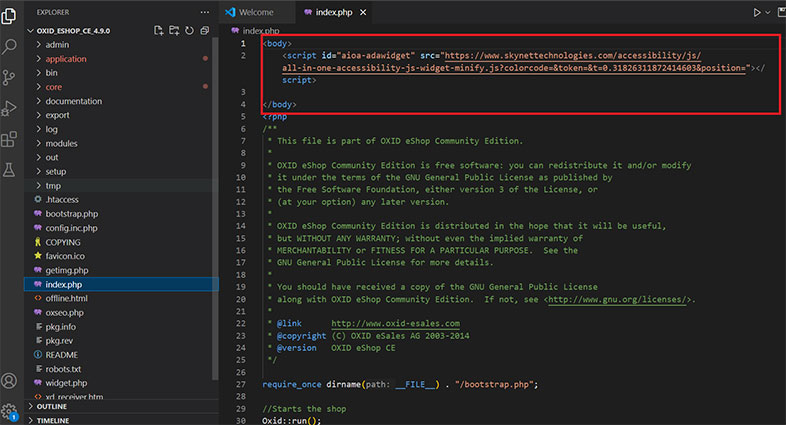Open the Accounts icon in activity bar
Viewport: 786px width, 425px height.
coord(11,381)
